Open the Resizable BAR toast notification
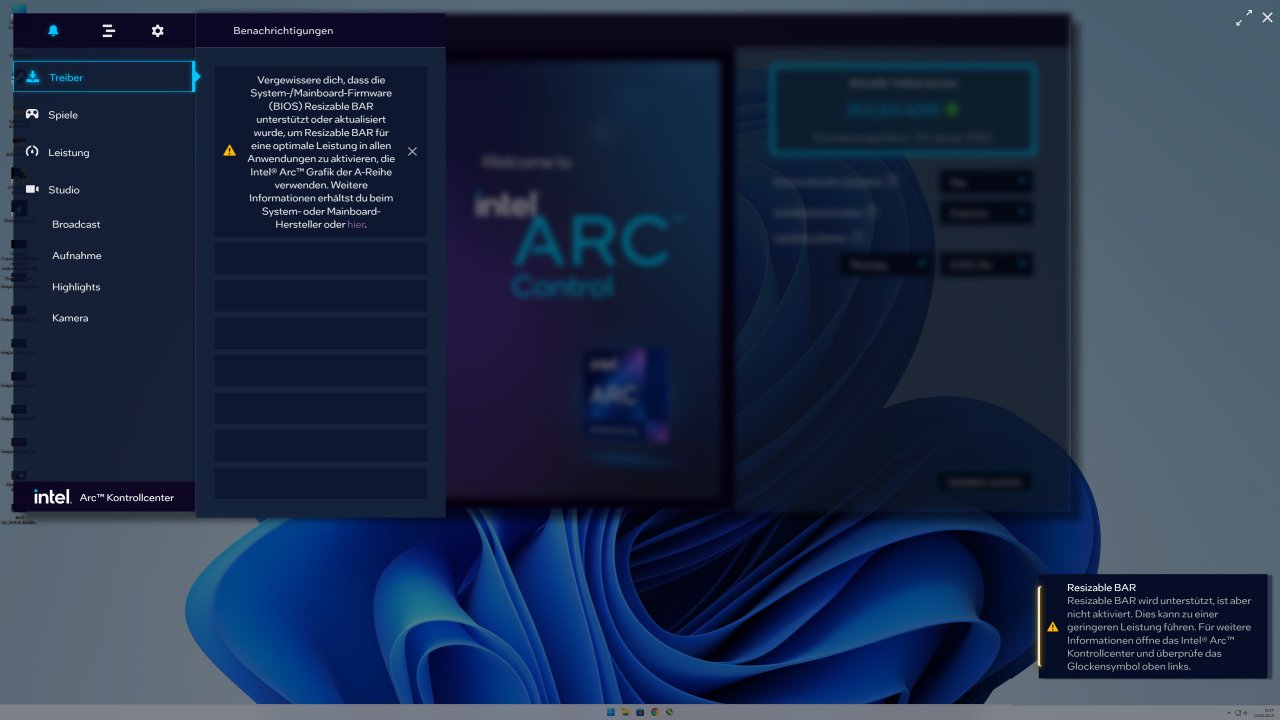This screenshot has height=720, width=1280. pos(1154,627)
